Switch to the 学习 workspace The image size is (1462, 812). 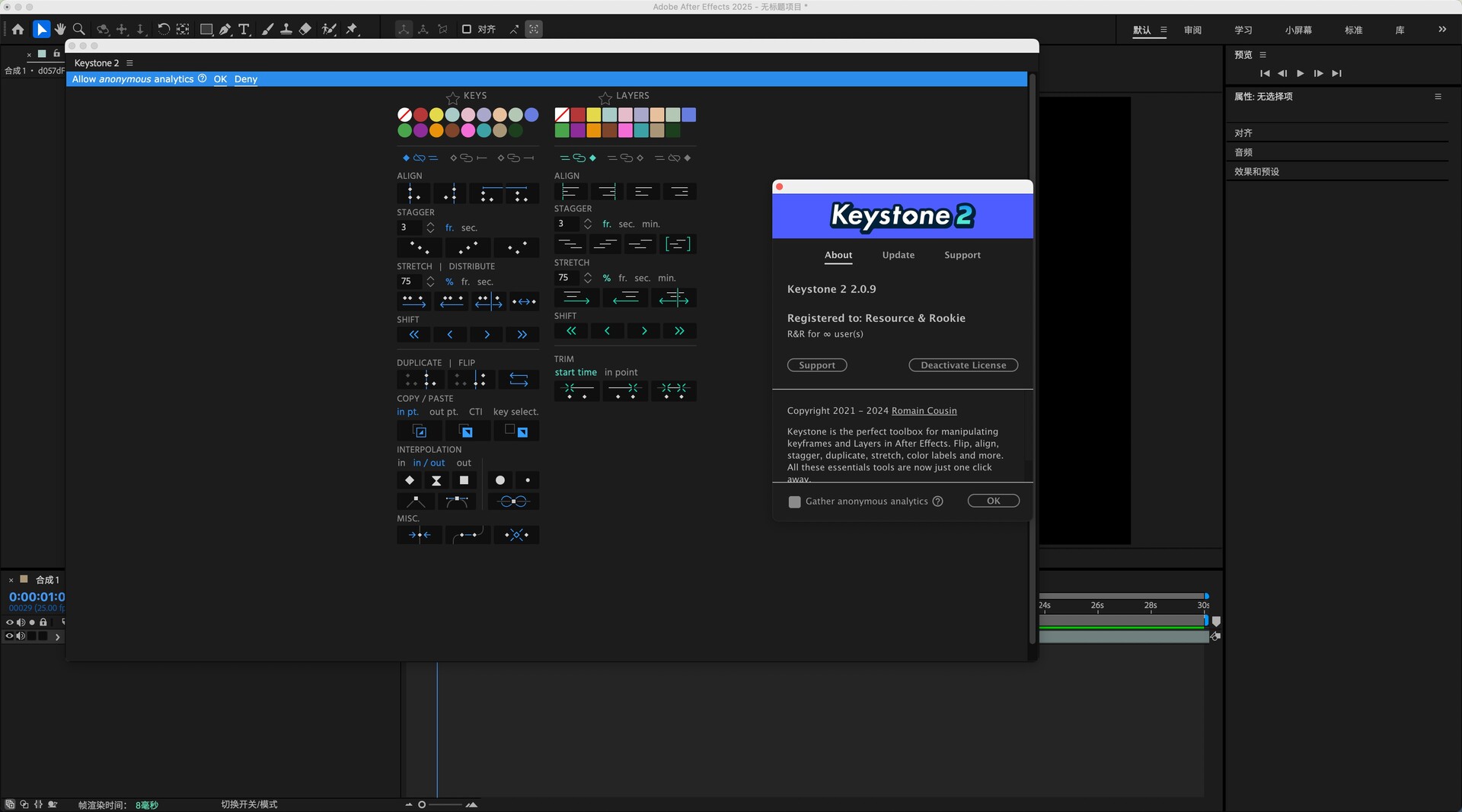click(1243, 30)
